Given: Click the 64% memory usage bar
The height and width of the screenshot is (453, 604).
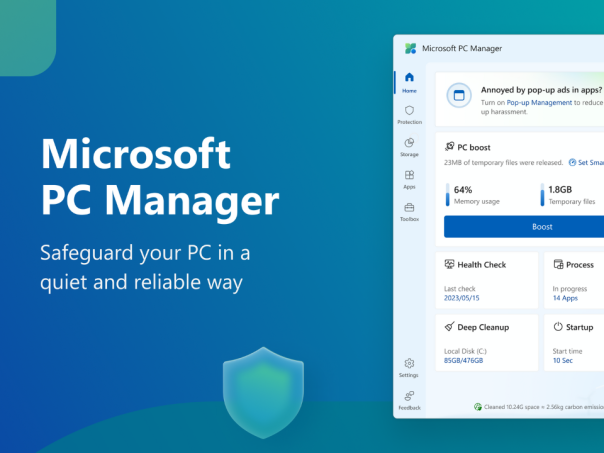Looking at the screenshot, I should [447, 194].
